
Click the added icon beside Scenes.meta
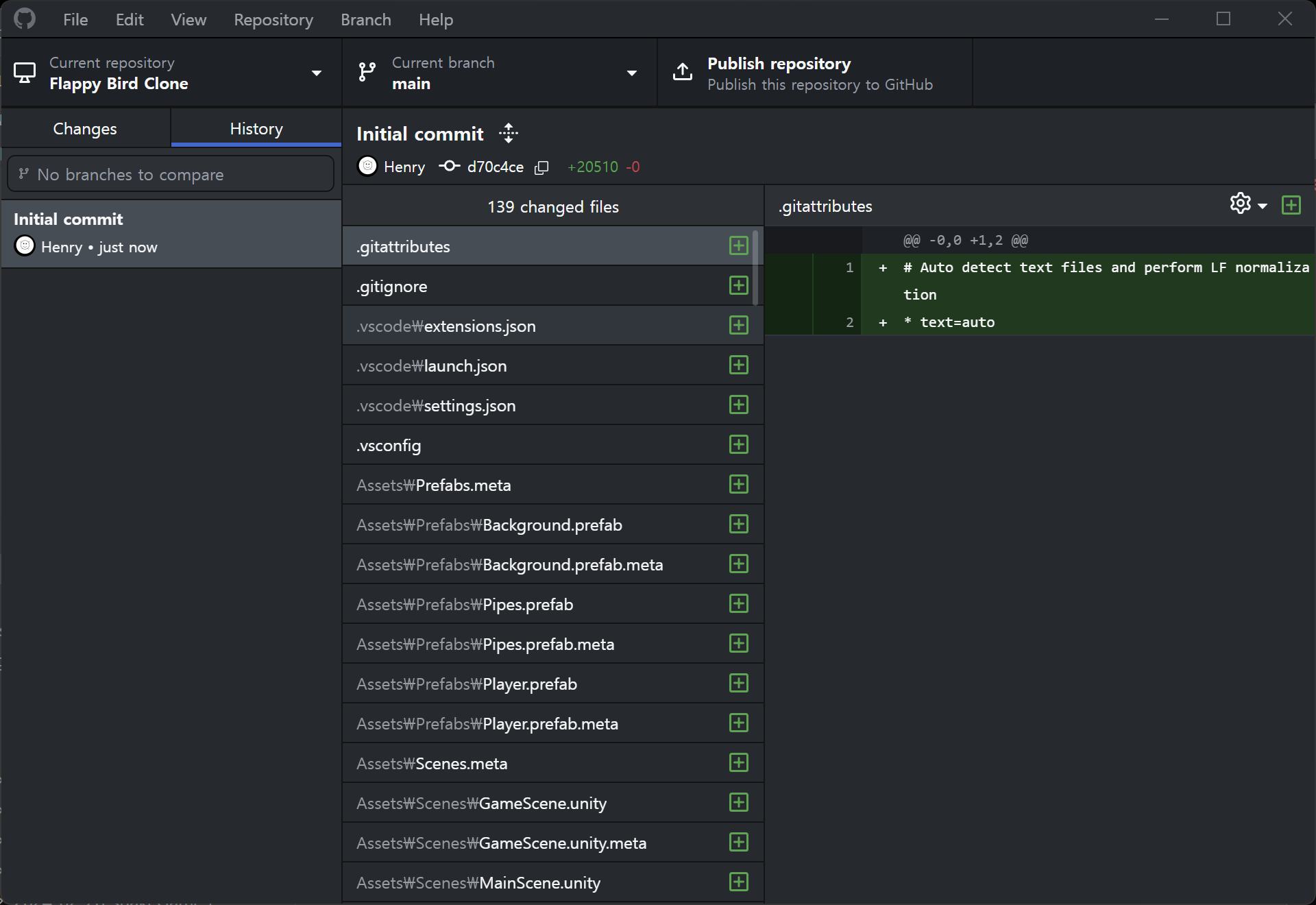[739, 763]
